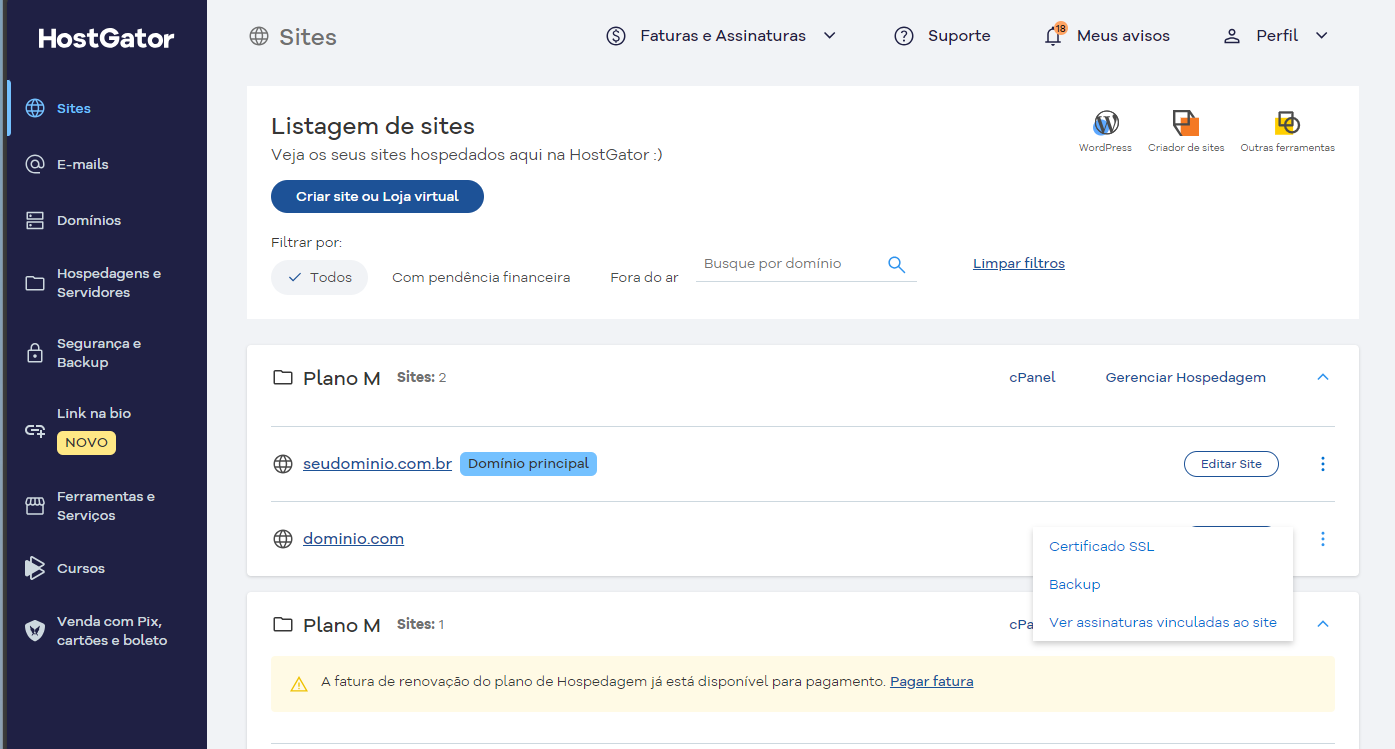Click Criar site ou Loja virtual button
The width and height of the screenshot is (1395, 749).
click(377, 197)
